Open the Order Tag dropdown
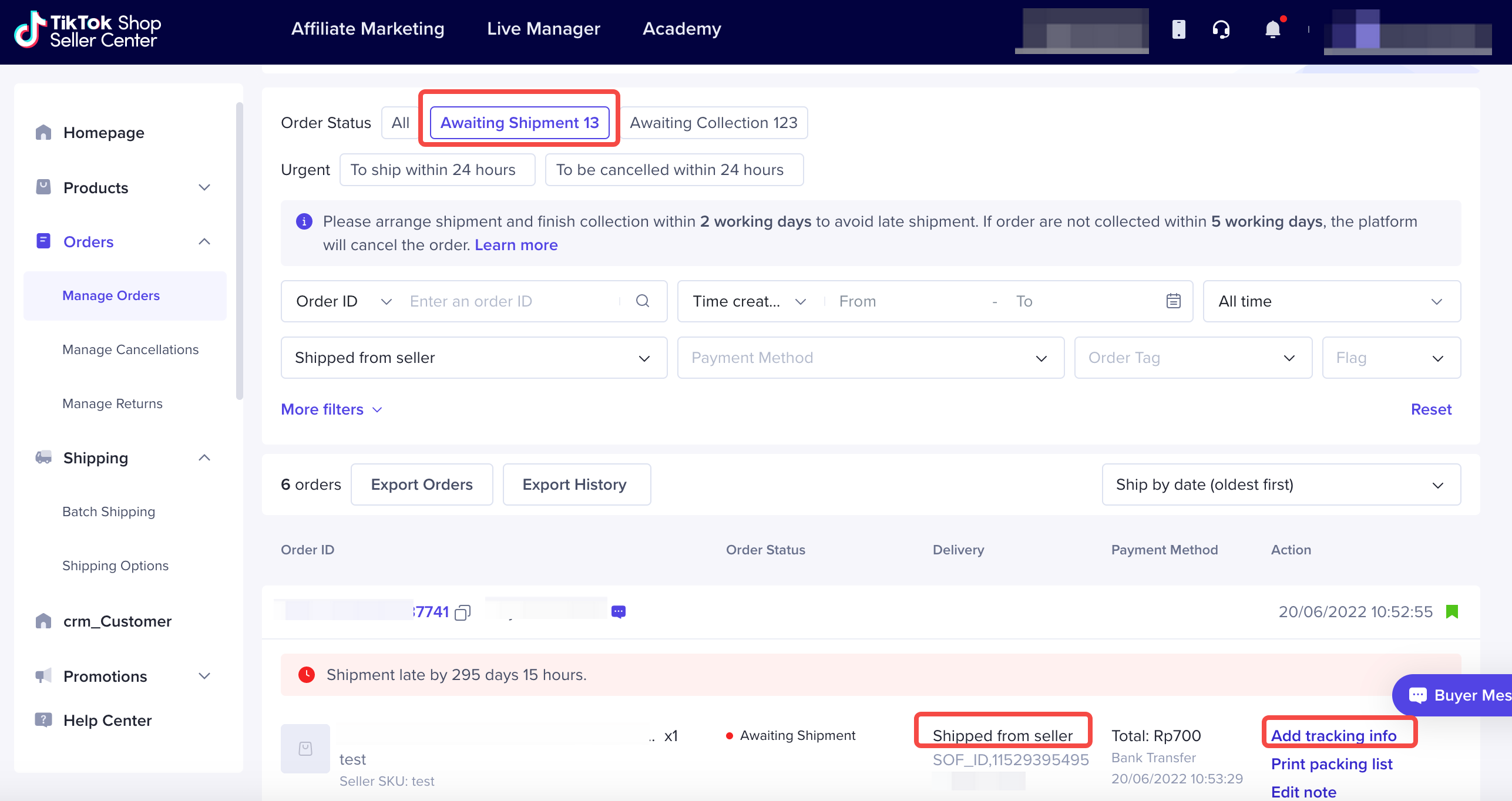This screenshot has height=801, width=1512. pos(1193,358)
